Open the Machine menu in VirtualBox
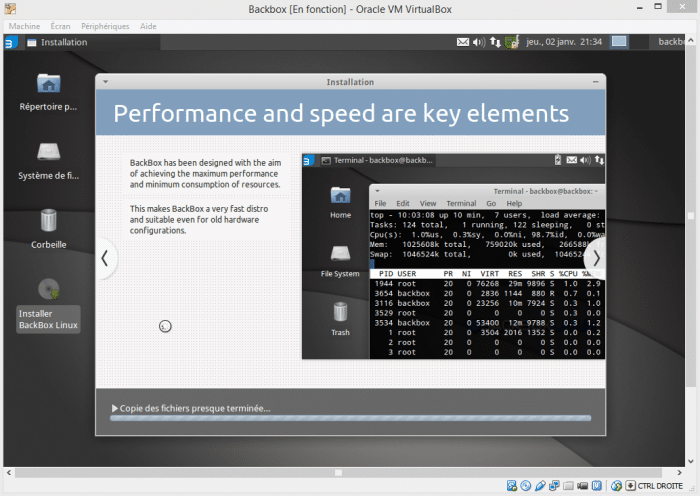Image resolution: width=700 pixels, height=496 pixels. point(24,26)
